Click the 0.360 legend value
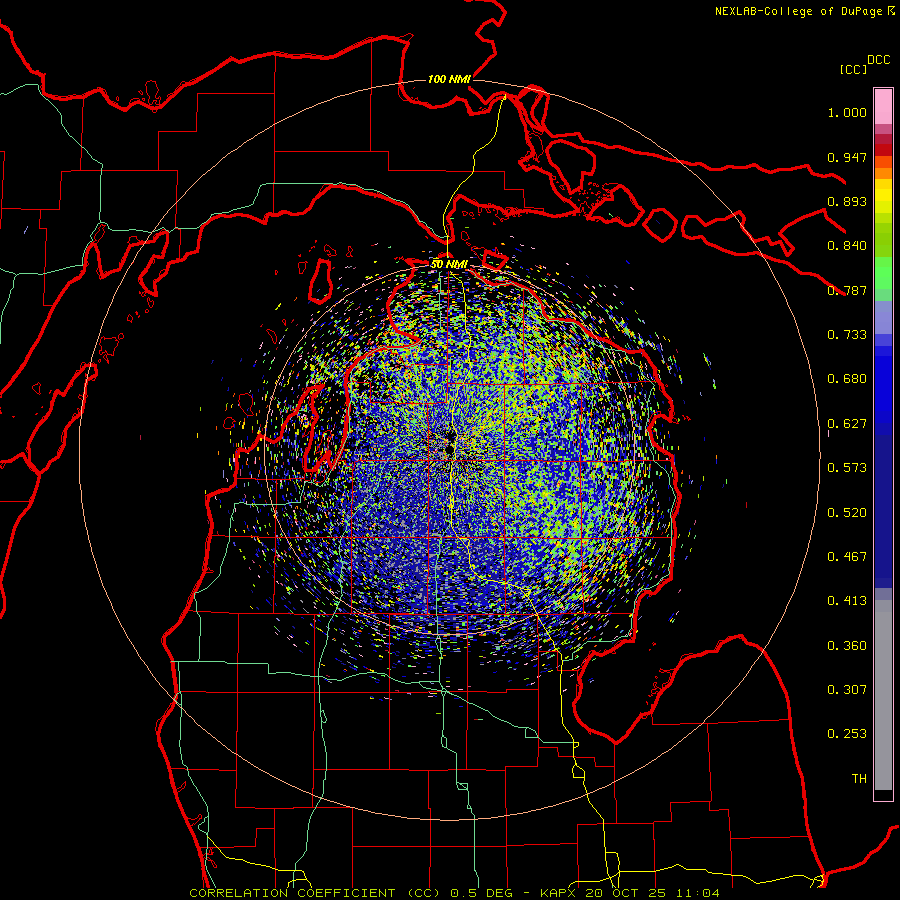The image size is (900, 900). [847, 646]
